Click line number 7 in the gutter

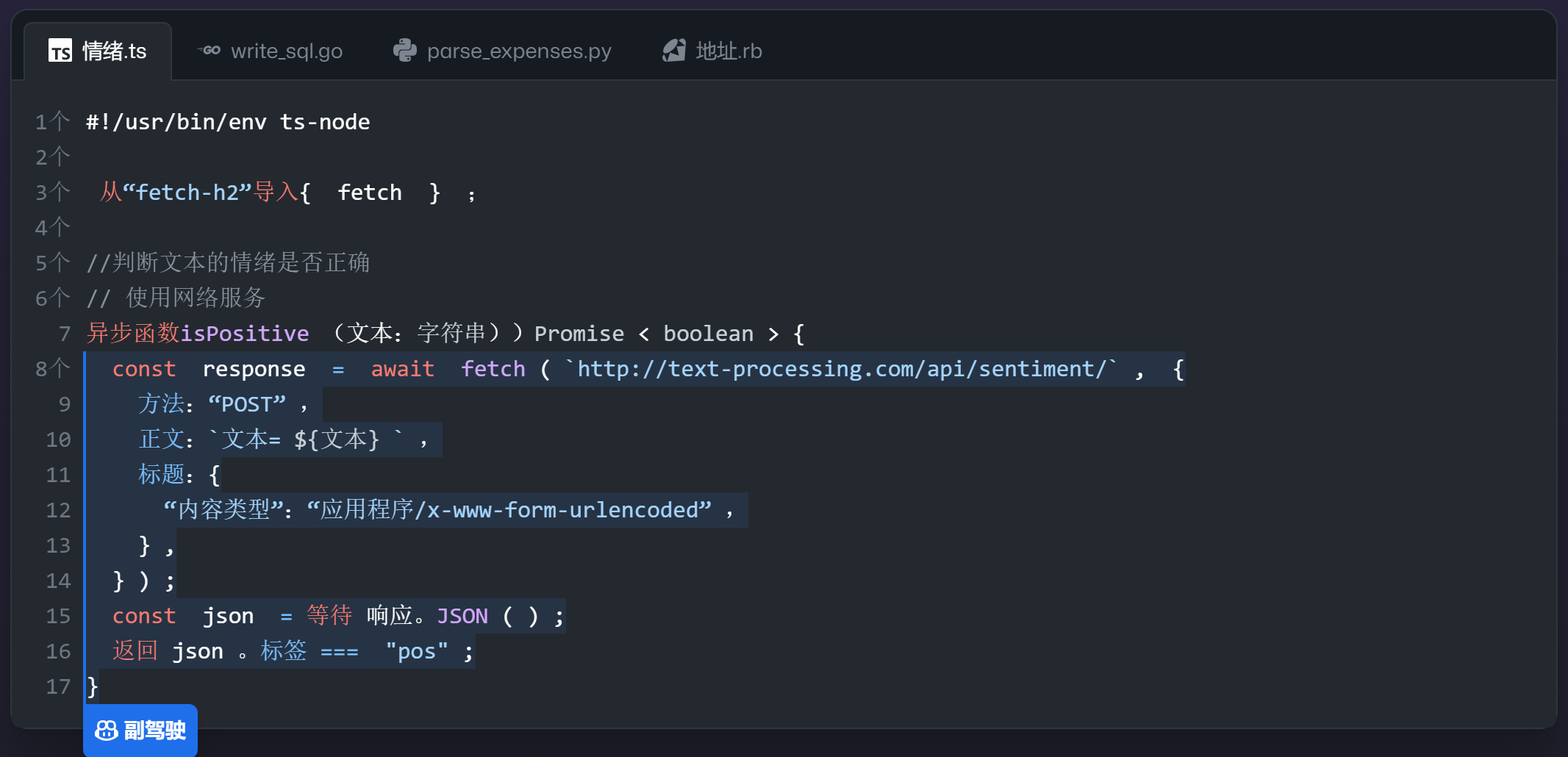(x=64, y=334)
